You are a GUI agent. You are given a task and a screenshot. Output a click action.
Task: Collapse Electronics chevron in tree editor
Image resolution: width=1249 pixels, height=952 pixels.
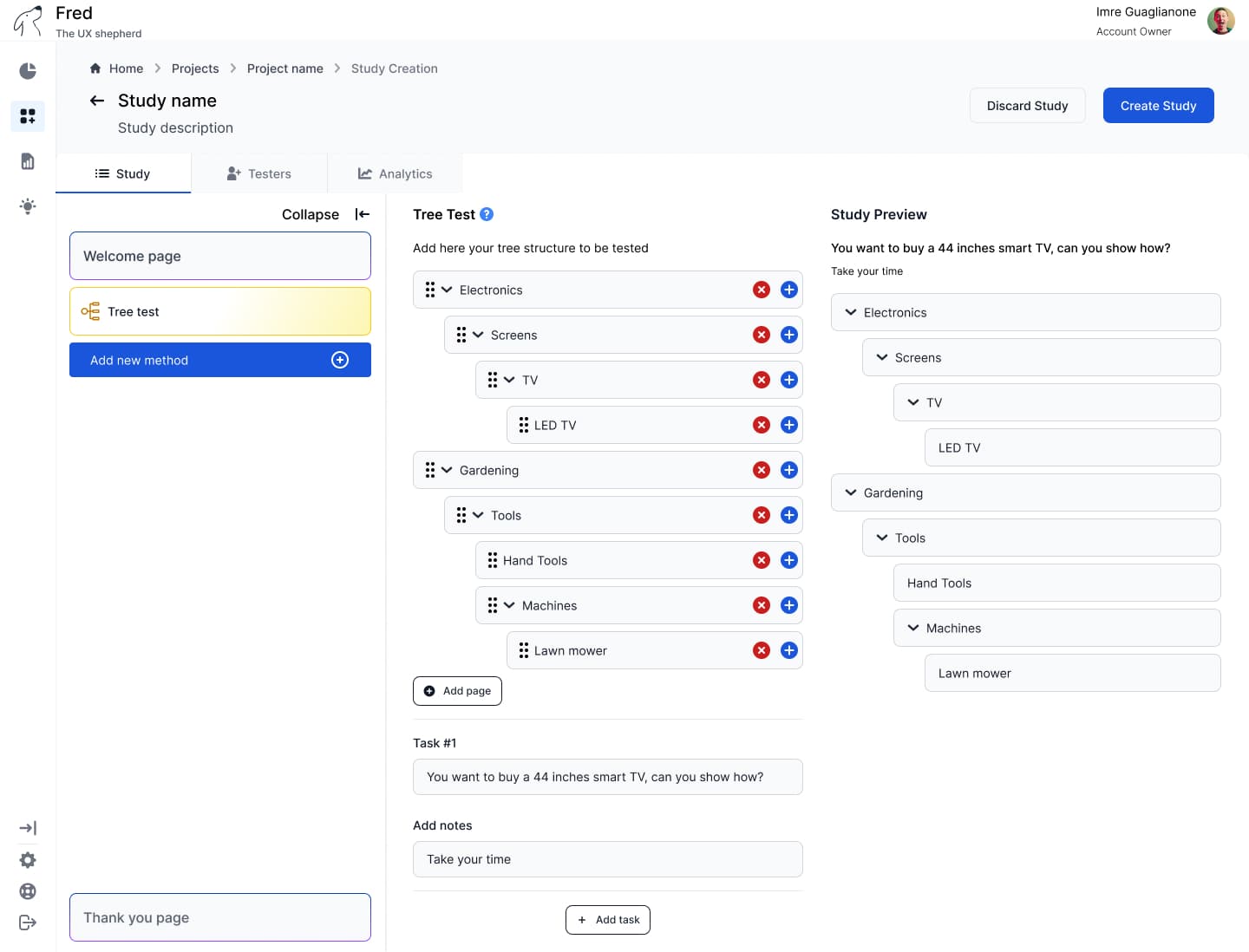447,290
